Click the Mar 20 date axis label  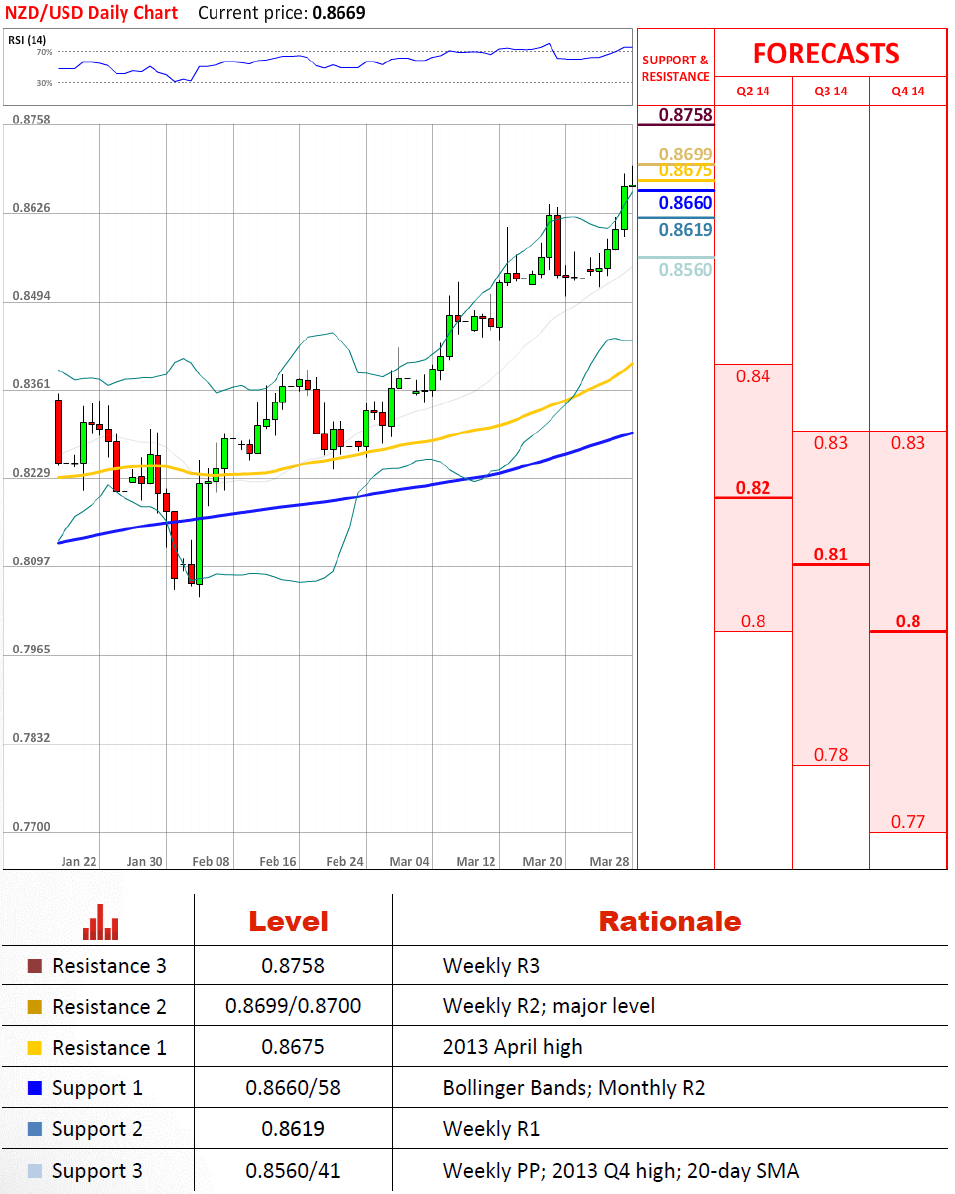542,861
